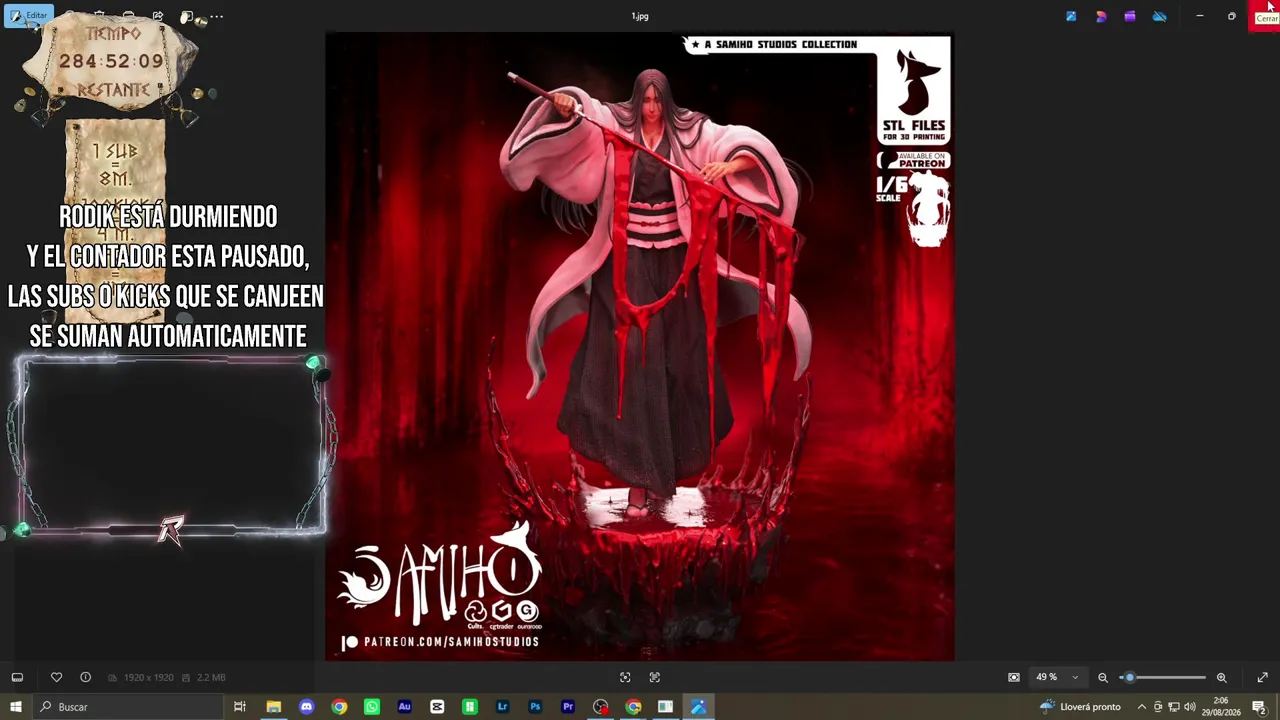Click the zoom-to-fit icon beside 49 %
This screenshot has width=1280, height=720.
[x=1014, y=677]
